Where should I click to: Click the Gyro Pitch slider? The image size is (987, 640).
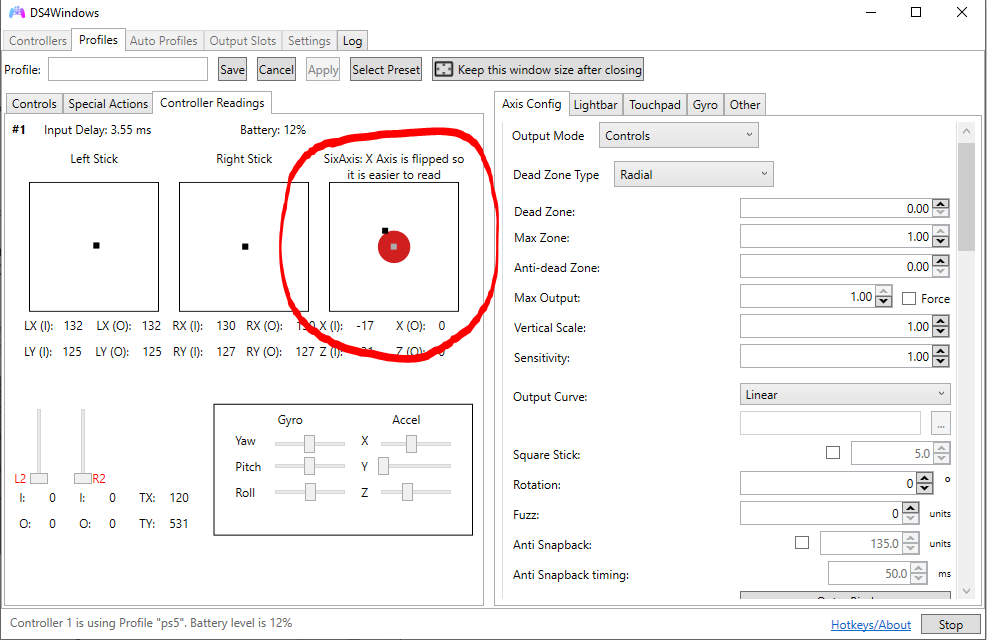coord(310,466)
